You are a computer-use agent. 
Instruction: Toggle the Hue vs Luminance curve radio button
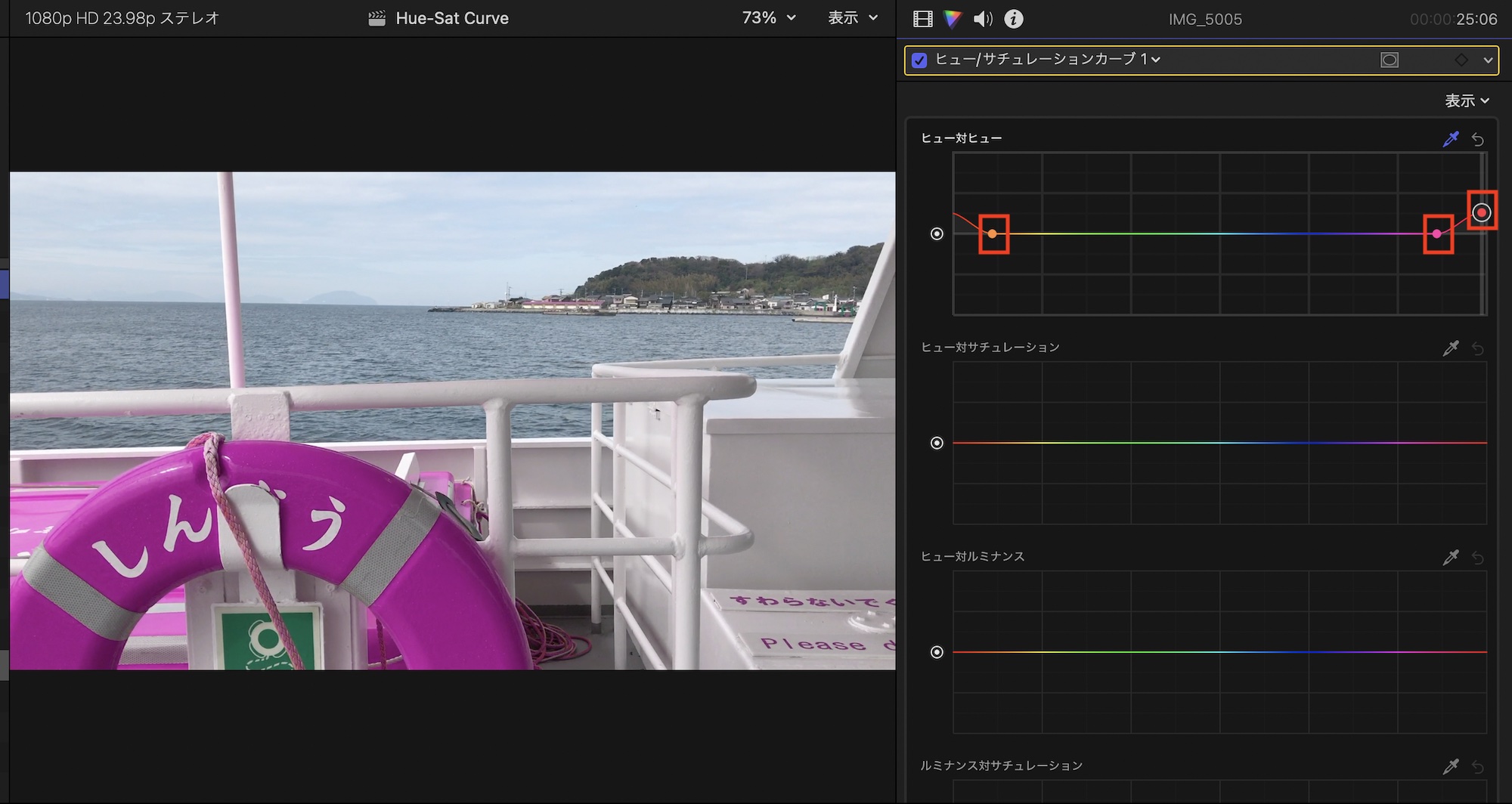[937, 652]
